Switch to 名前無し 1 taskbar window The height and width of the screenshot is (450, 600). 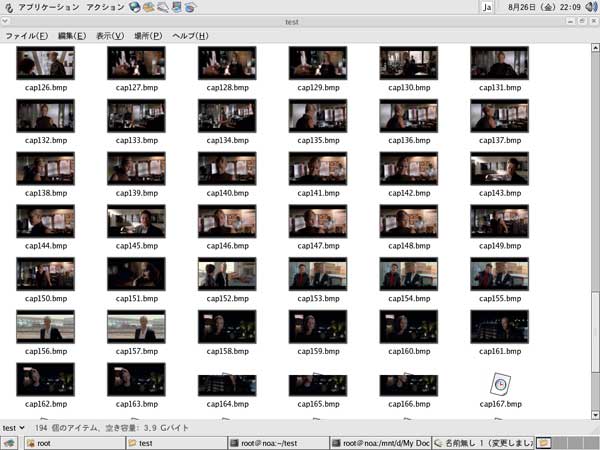coord(483,443)
